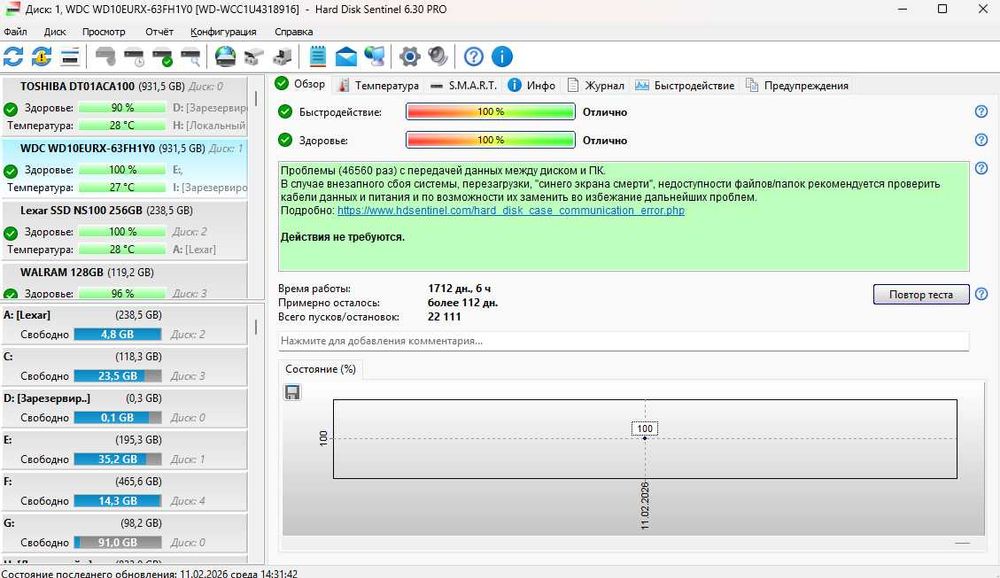1000x578 pixels.
Task: Click the computer with disk toolbar icon
Action: [282, 57]
